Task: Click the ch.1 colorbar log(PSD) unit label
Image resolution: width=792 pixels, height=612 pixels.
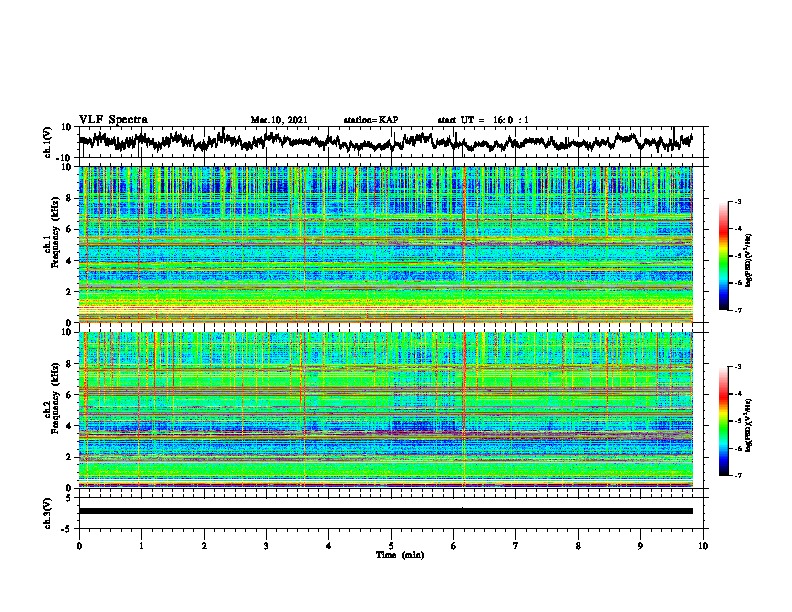Action: pyautogui.click(x=749, y=261)
